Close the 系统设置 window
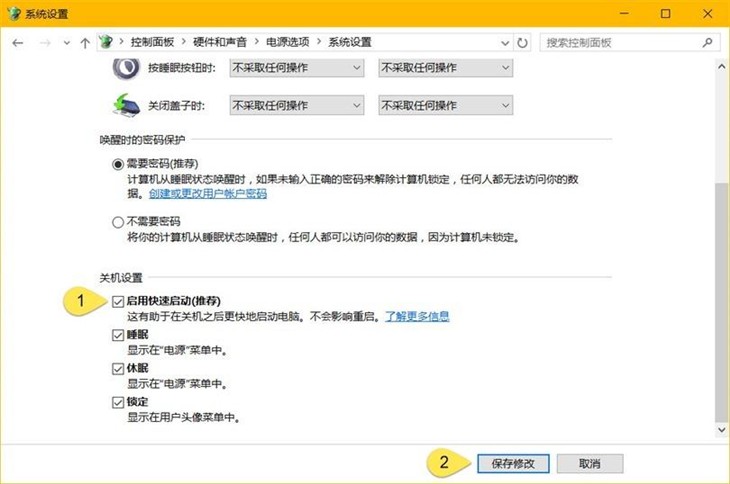 (x=708, y=13)
